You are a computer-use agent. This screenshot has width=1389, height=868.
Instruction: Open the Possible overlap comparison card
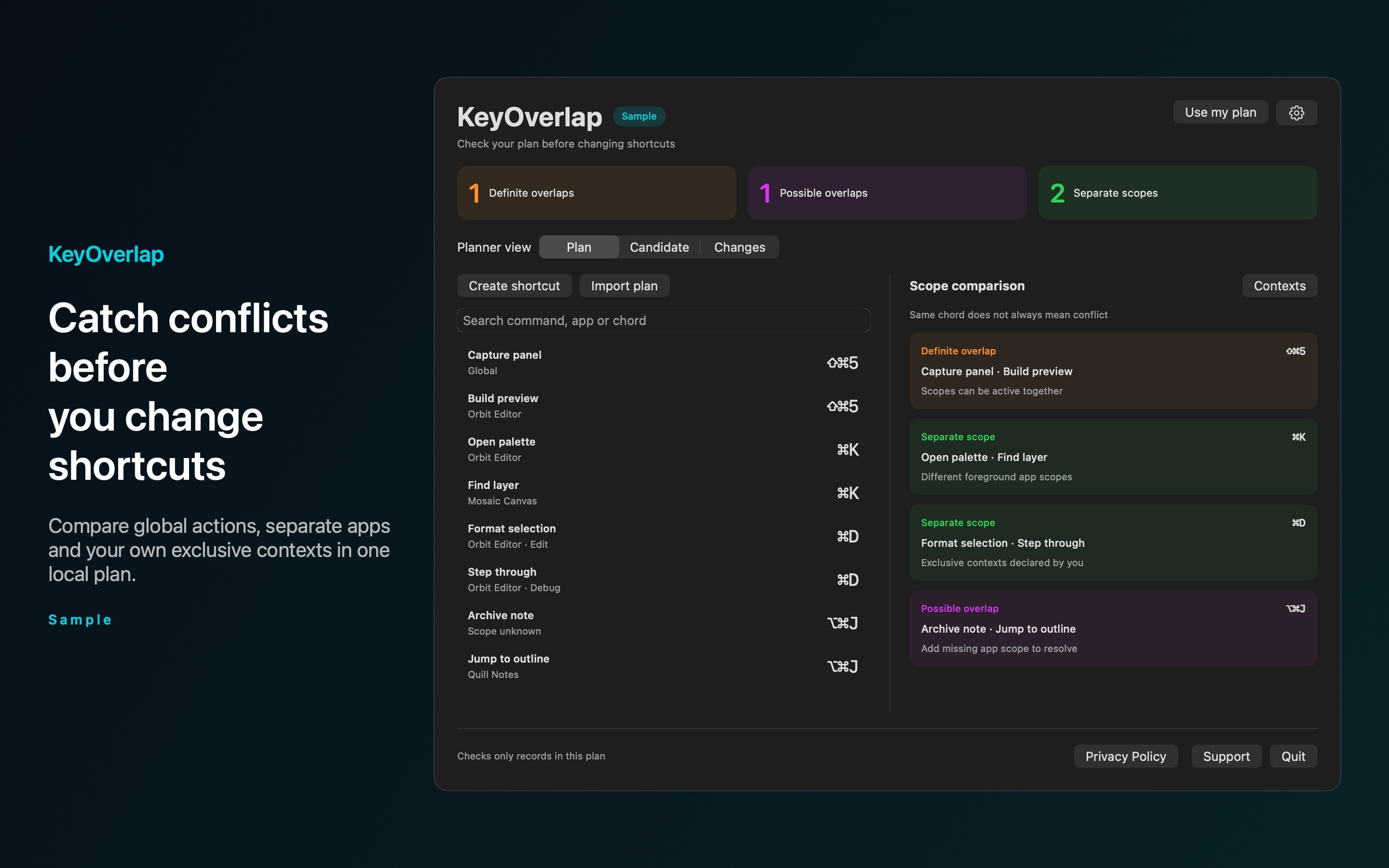1113,629
